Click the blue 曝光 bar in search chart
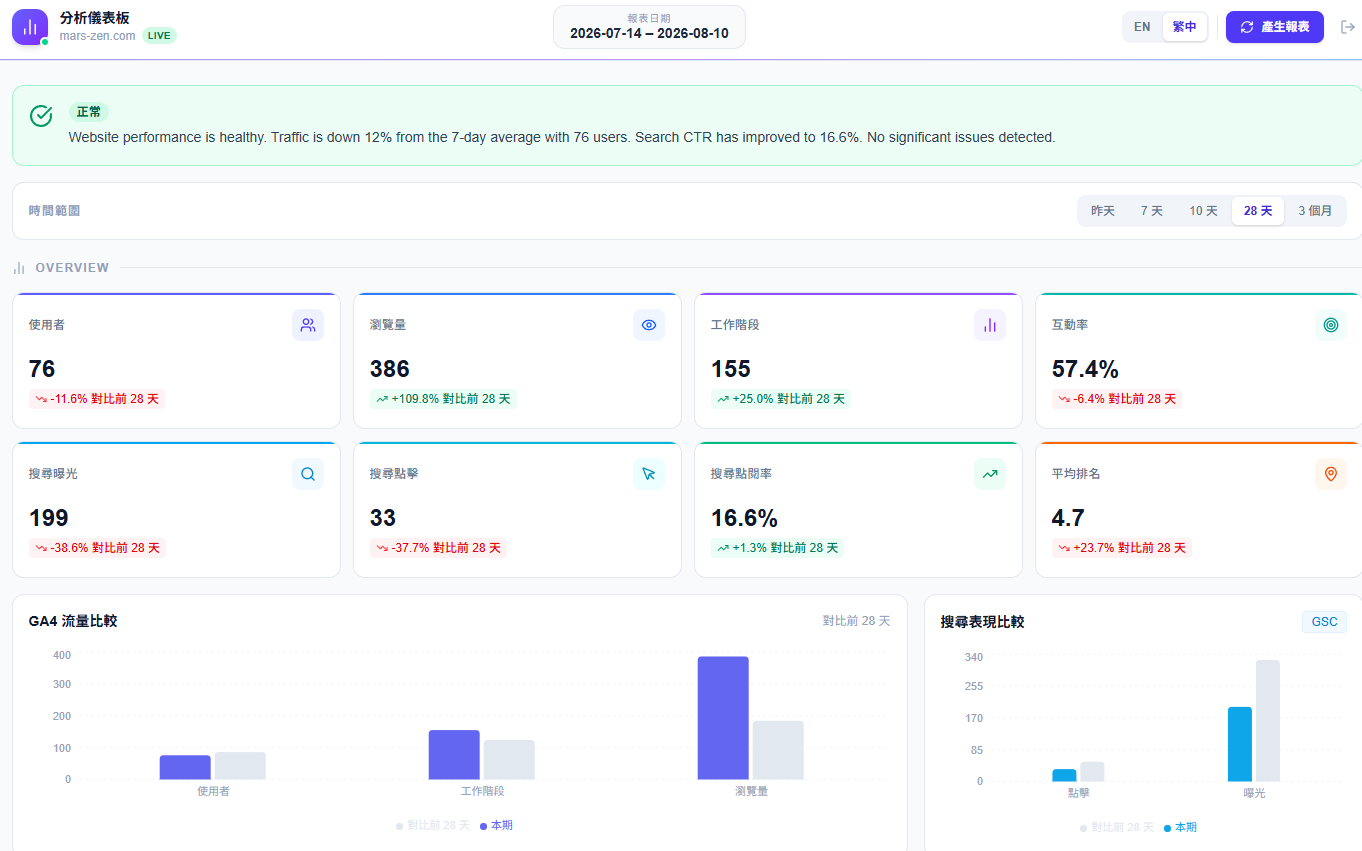 [1240, 744]
